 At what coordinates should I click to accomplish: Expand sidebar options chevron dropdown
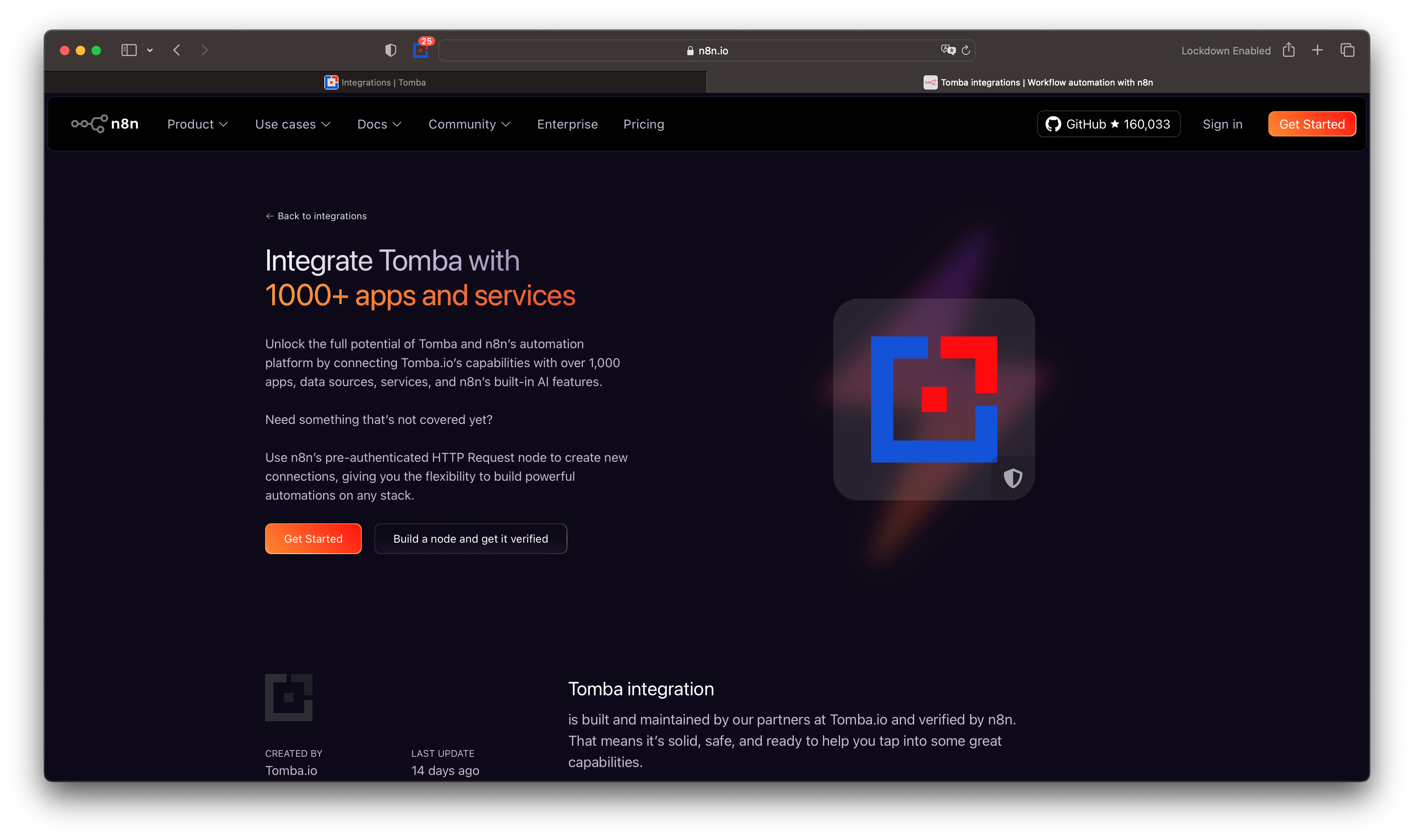[x=150, y=50]
